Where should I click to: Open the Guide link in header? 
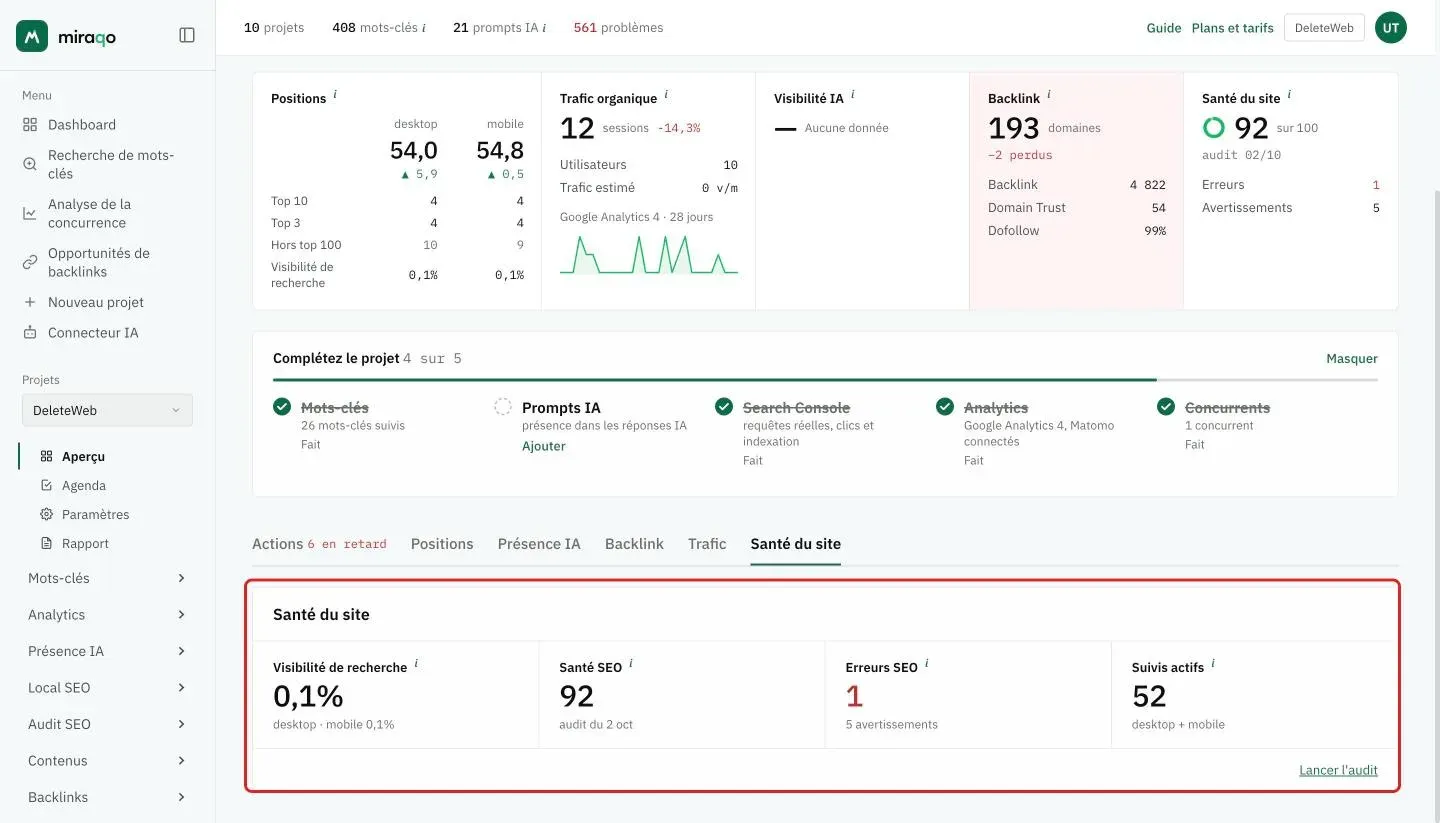pos(1164,28)
